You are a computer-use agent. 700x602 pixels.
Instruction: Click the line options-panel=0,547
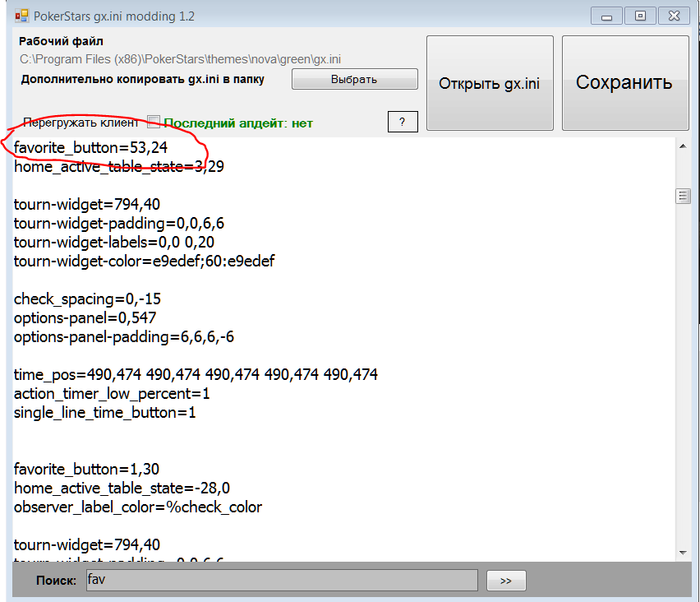click(85, 318)
